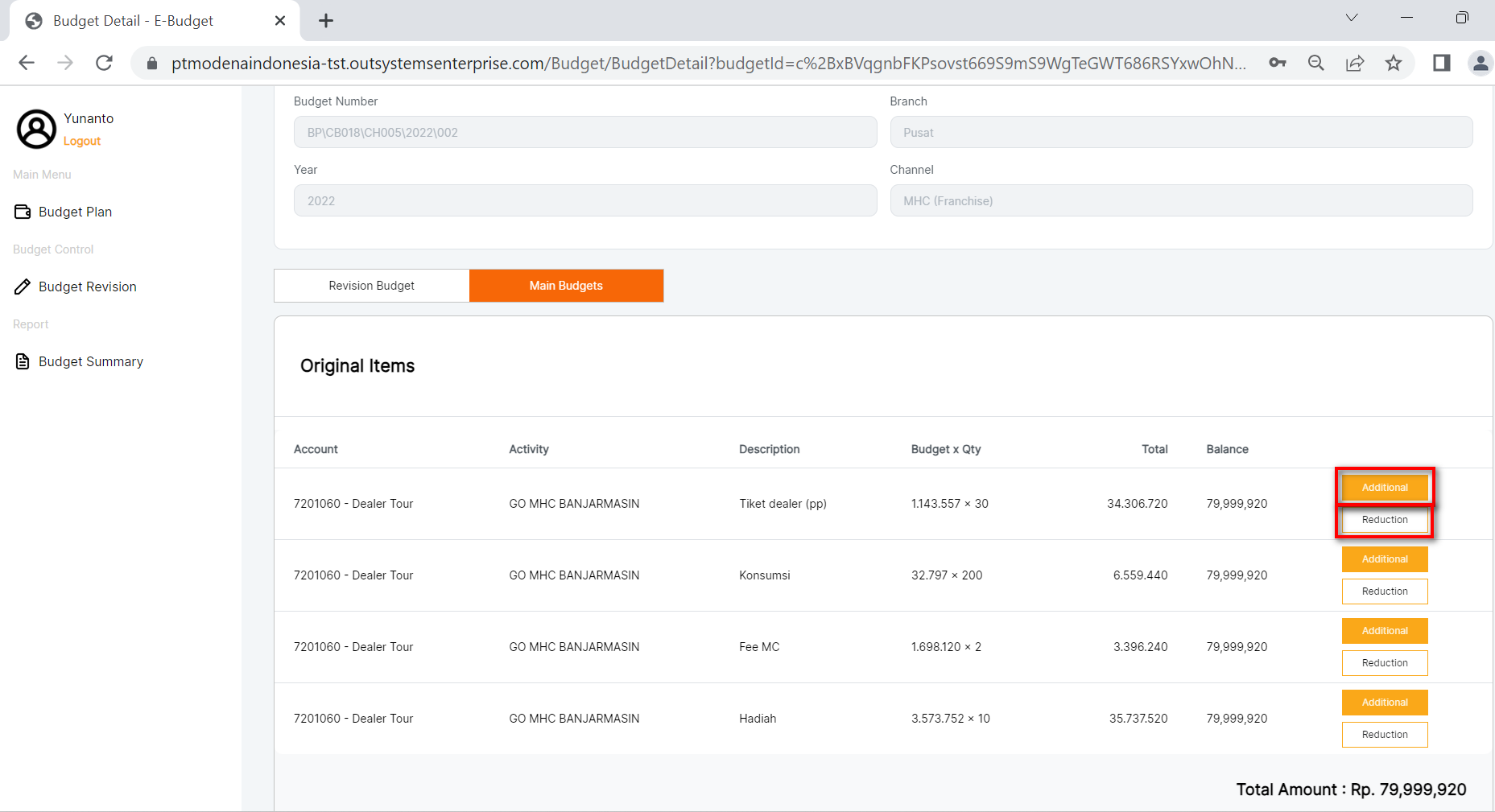Go back using the browser back arrow
Image resolution: width=1495 pixels, height=812 pixels.
[x=27, y=63]
